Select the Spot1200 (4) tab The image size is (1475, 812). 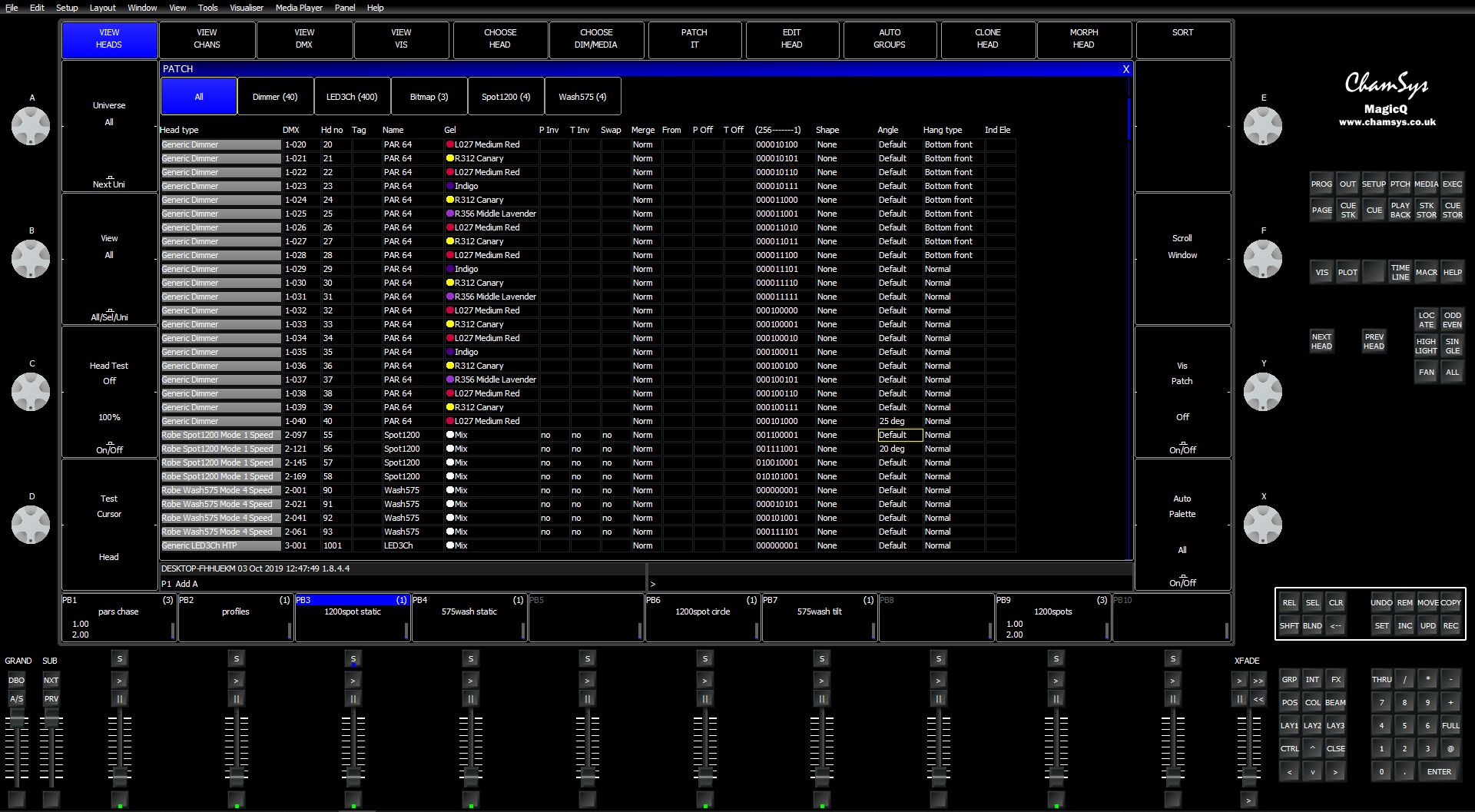[x=505, y=97]
